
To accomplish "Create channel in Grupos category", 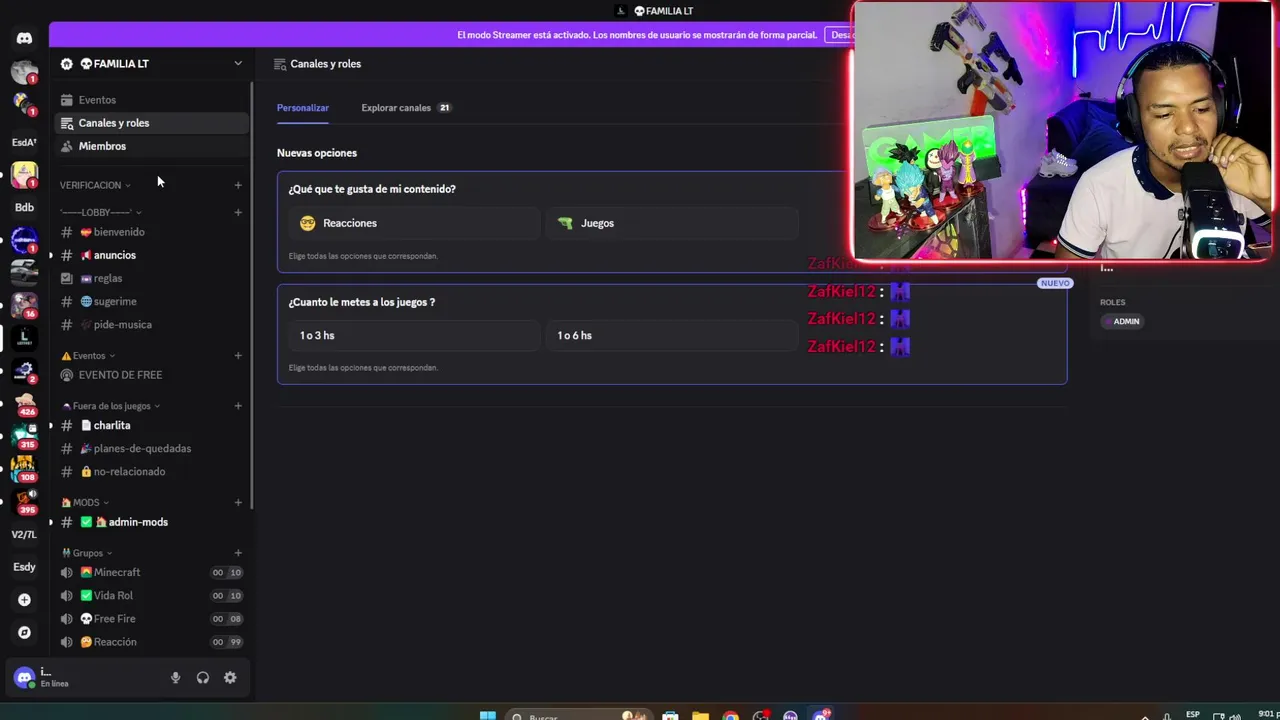I will click(x=238, y=553).
